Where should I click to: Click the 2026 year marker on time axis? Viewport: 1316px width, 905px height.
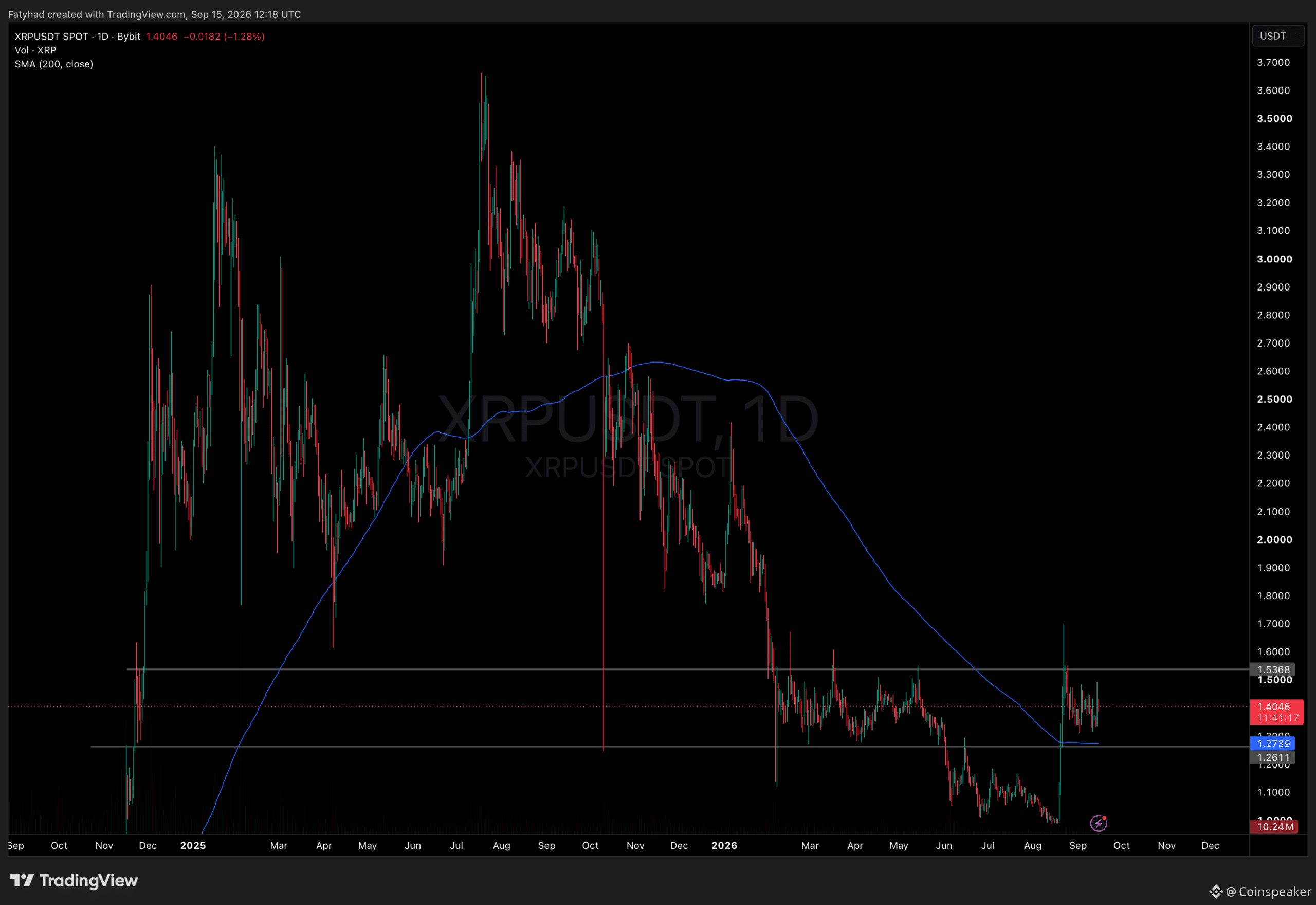[x=724, y=845]
